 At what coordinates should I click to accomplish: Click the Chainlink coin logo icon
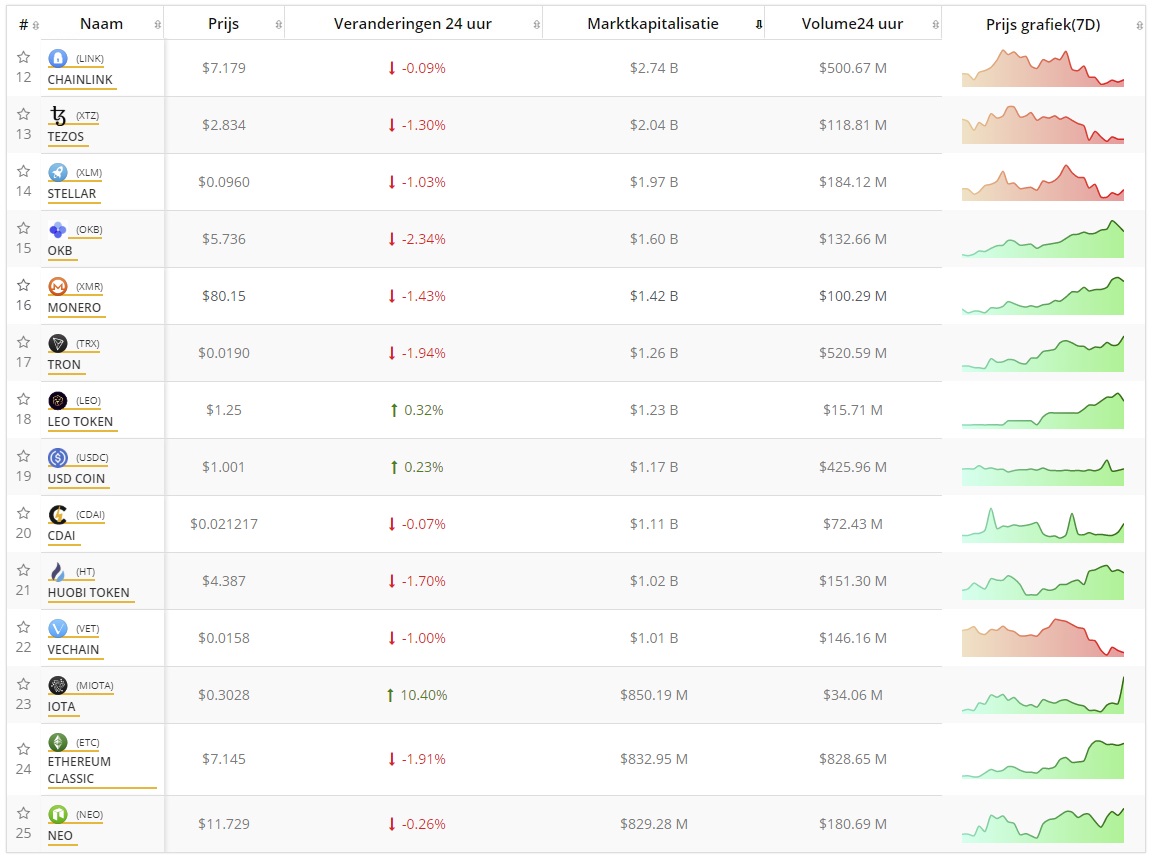(57, 59)
